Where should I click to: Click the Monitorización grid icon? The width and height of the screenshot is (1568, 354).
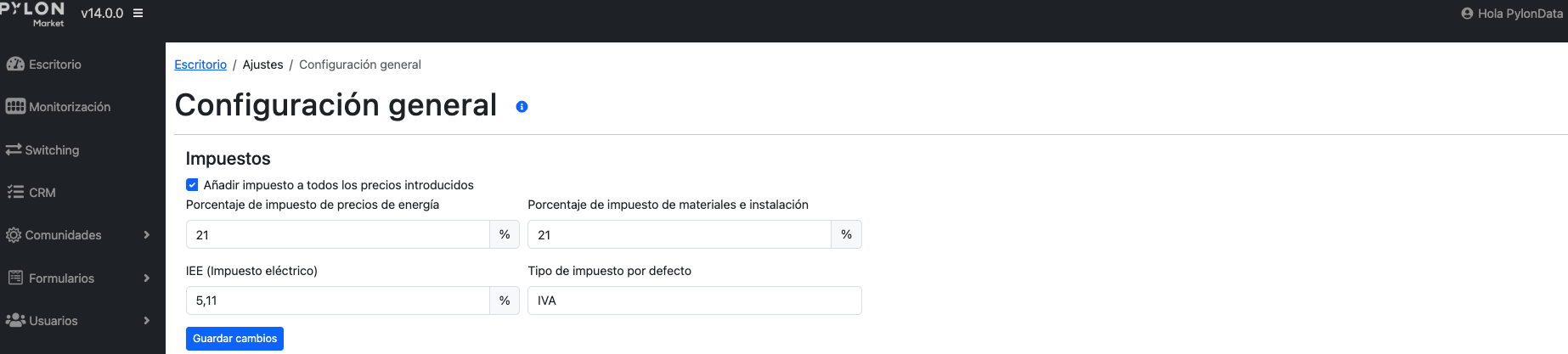(15, 107)
